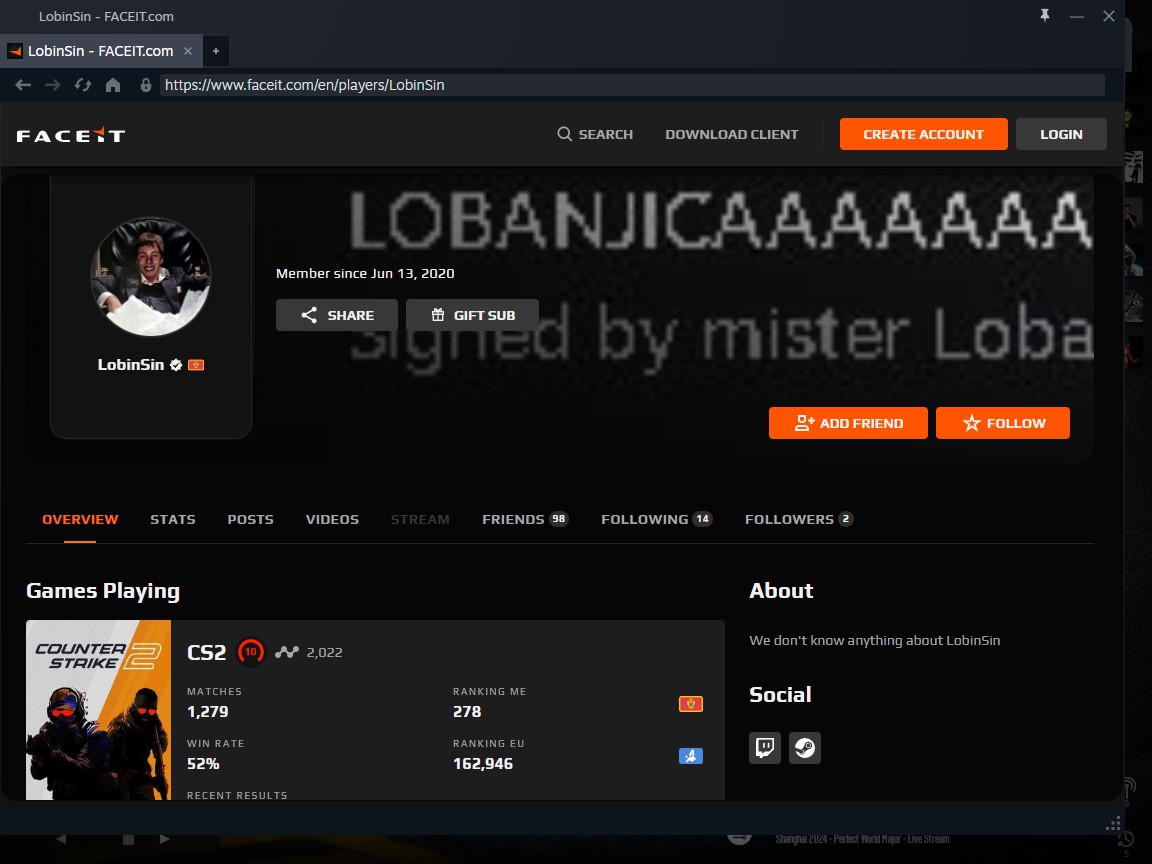
Task: Open the Twitch social link icon
Action: [765, 748]
